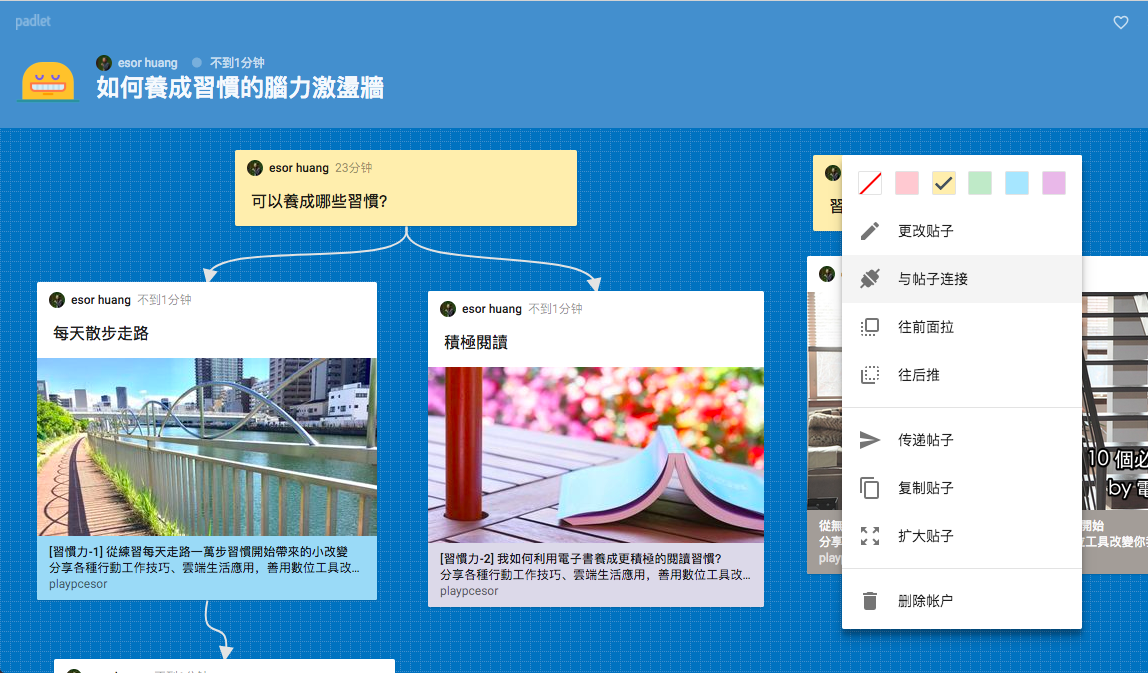
Task: Click 不到1分钟 timestamp in wall header
Action: click(x=237, y=63)
